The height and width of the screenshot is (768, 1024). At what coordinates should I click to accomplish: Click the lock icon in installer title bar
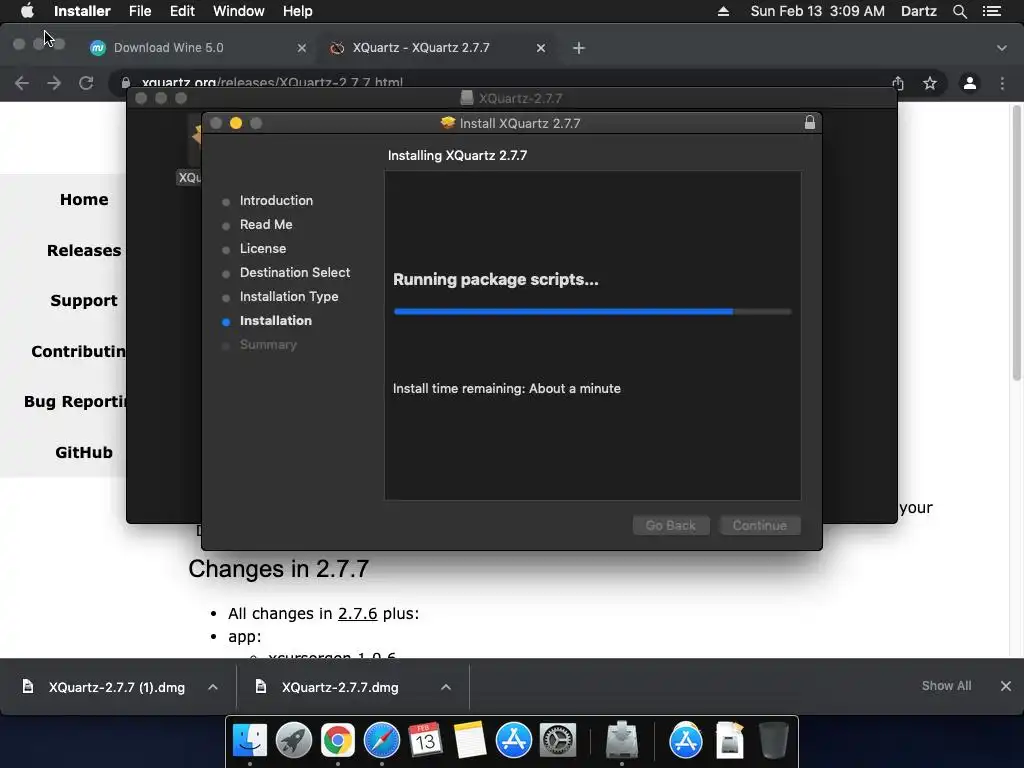point(810,122)
